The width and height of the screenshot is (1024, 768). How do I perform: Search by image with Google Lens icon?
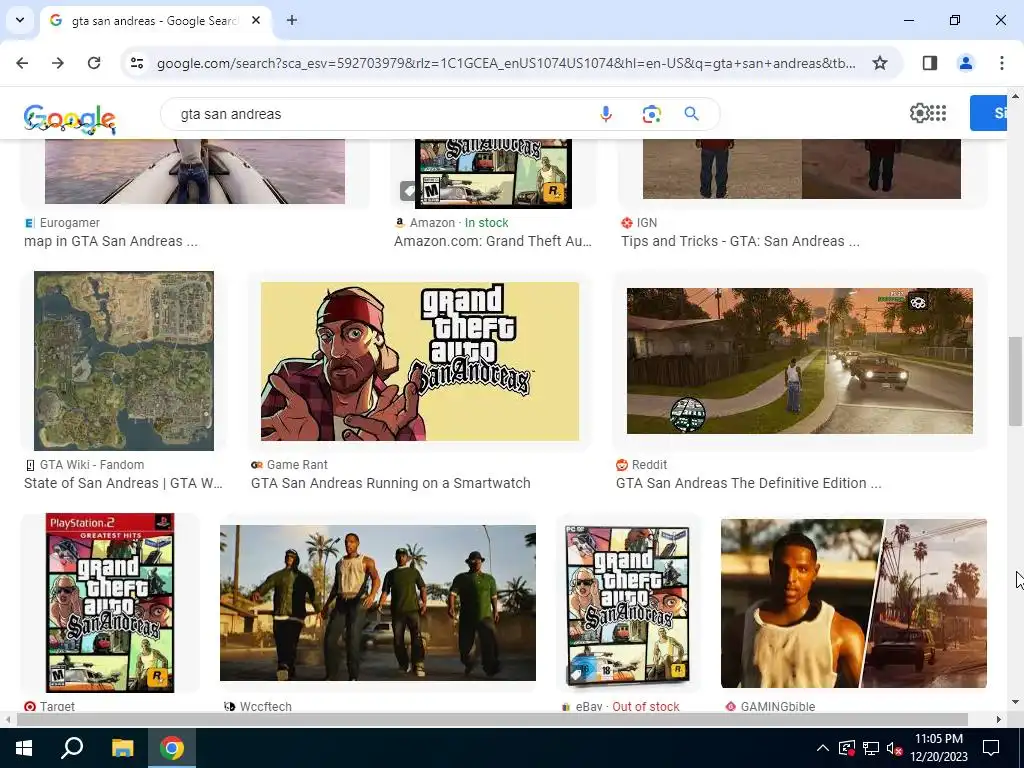(x=651, y=114)
